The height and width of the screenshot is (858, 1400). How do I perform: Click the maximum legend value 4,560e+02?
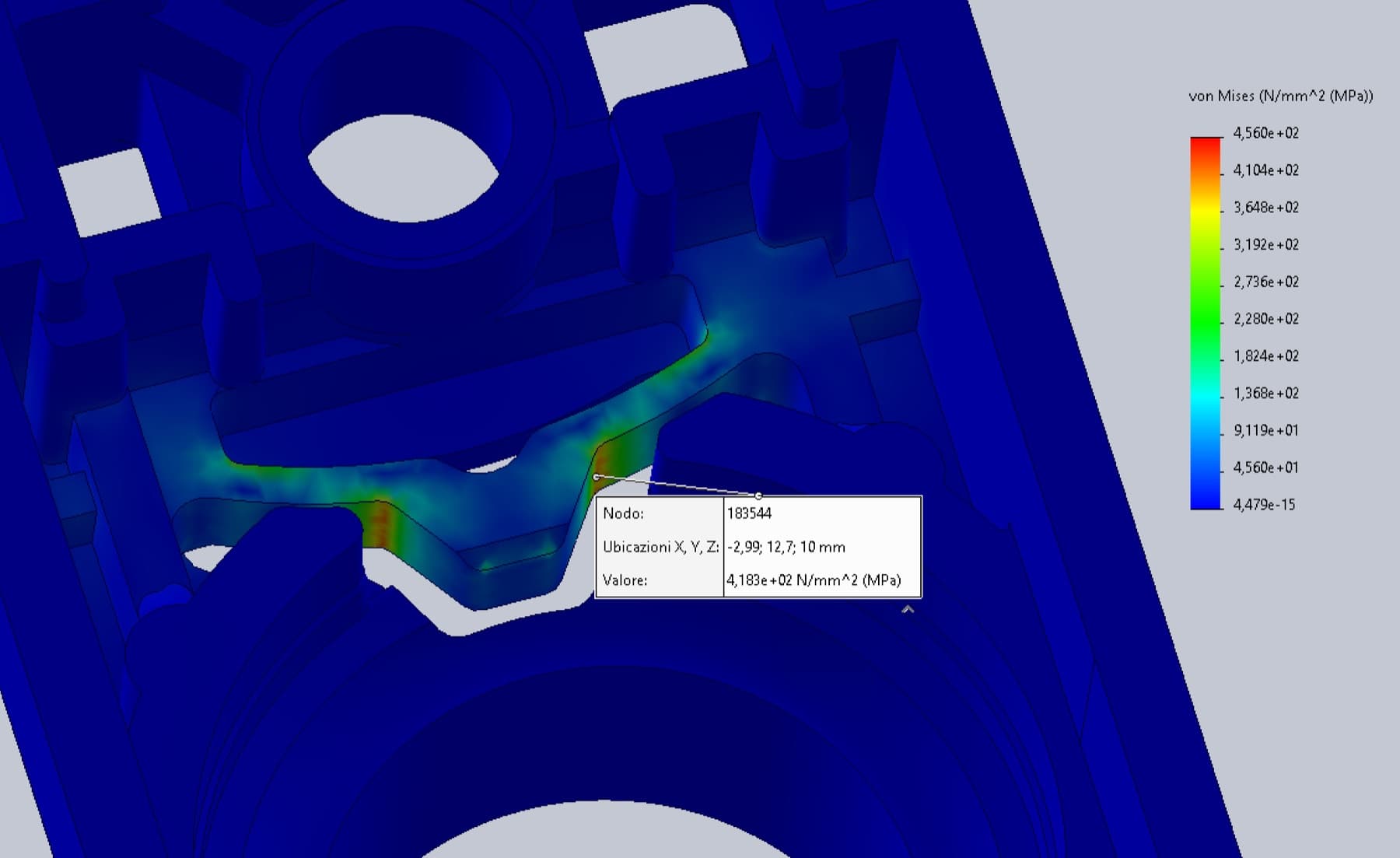[x=1266, y=133]
